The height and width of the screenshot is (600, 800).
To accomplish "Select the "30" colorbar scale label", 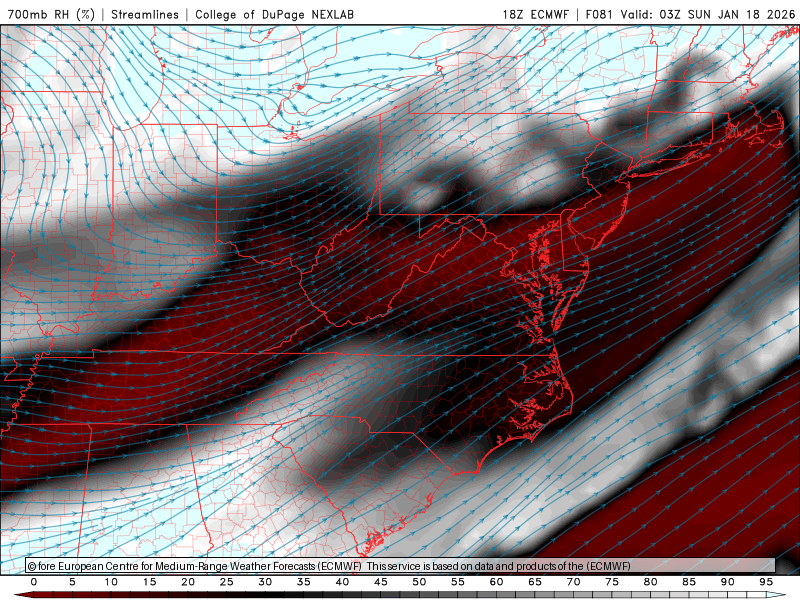I will pyautogui.click(x=265, y=582).
